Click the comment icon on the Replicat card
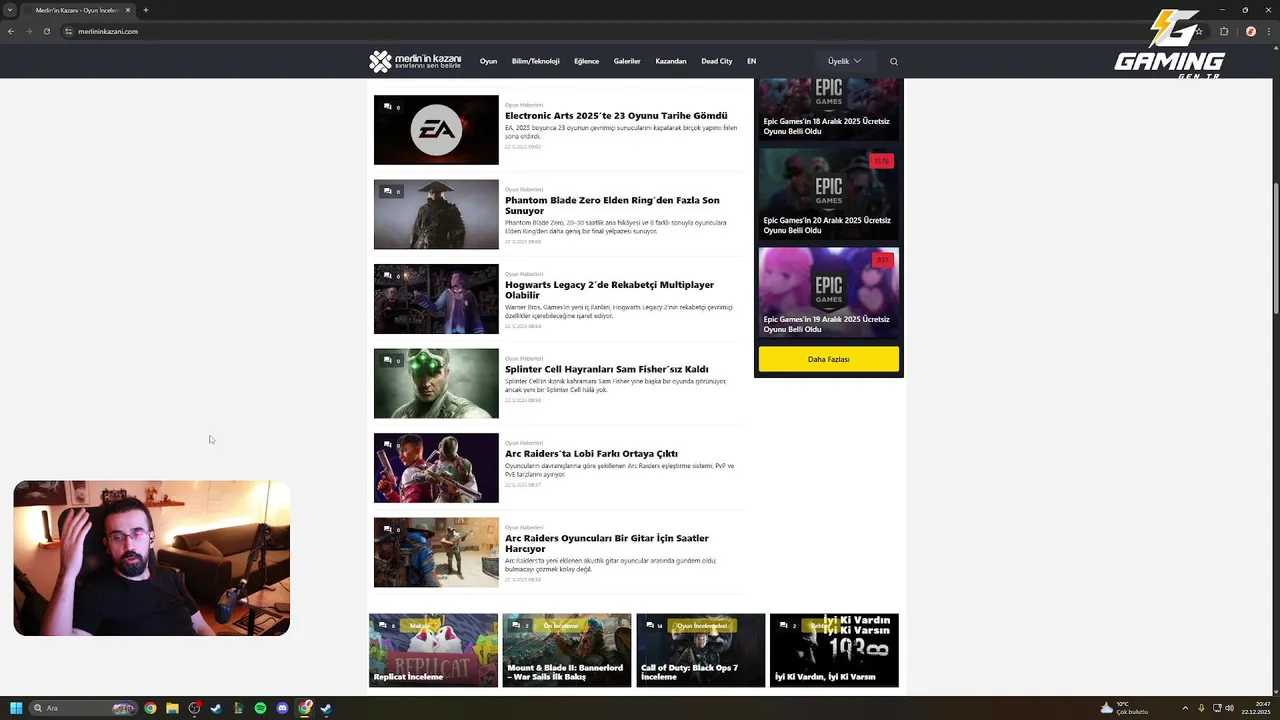Screen dimensions: 1280x720 point(382,625)
